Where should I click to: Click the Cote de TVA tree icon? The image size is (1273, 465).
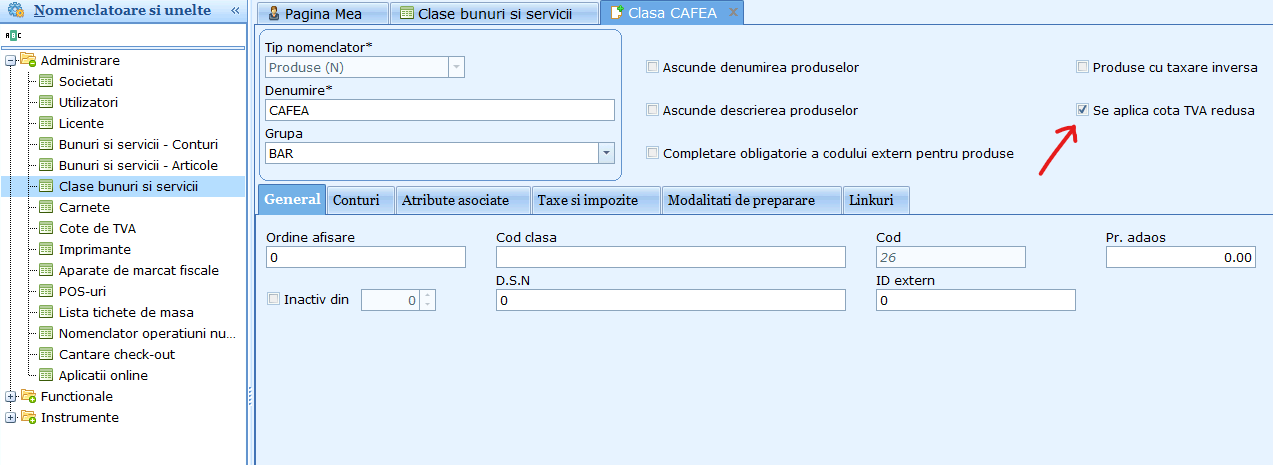[x=45, y=228]
